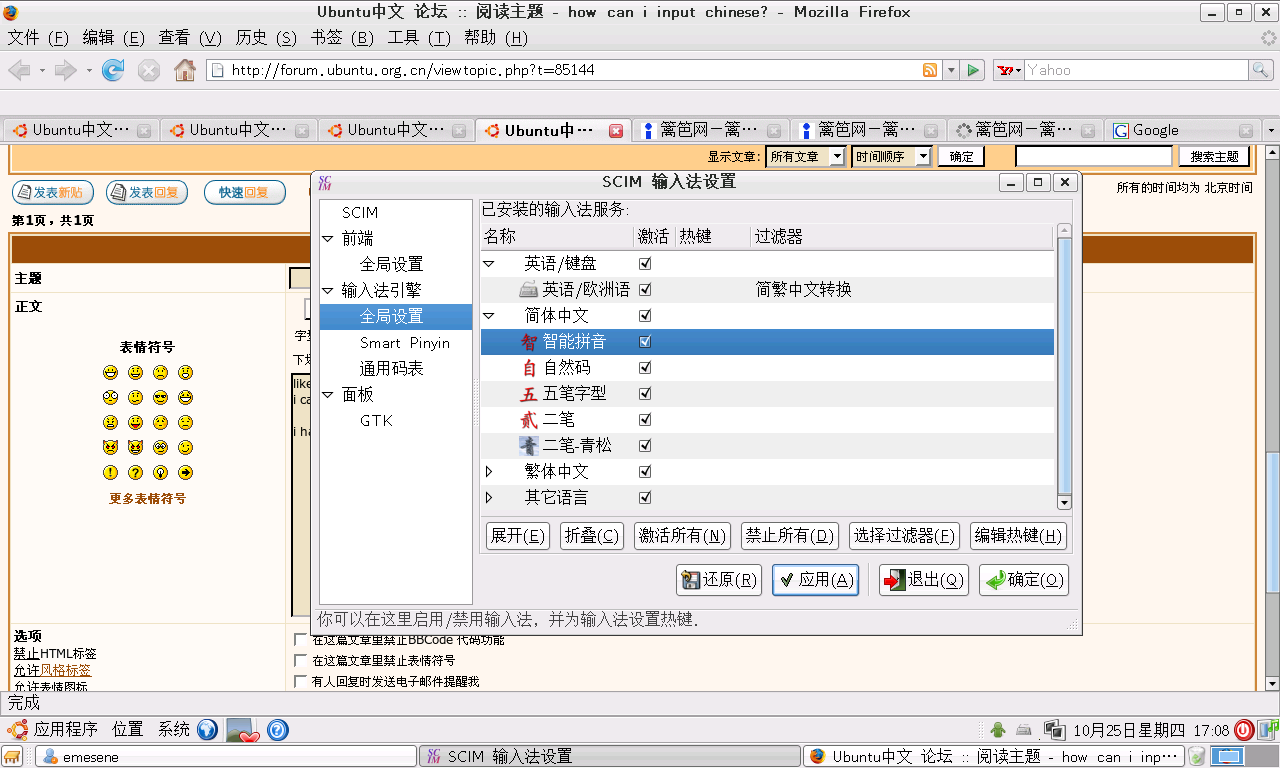
Task: Click the 英语/欧洲语 keyboard icon
Action: coord(529,290)
